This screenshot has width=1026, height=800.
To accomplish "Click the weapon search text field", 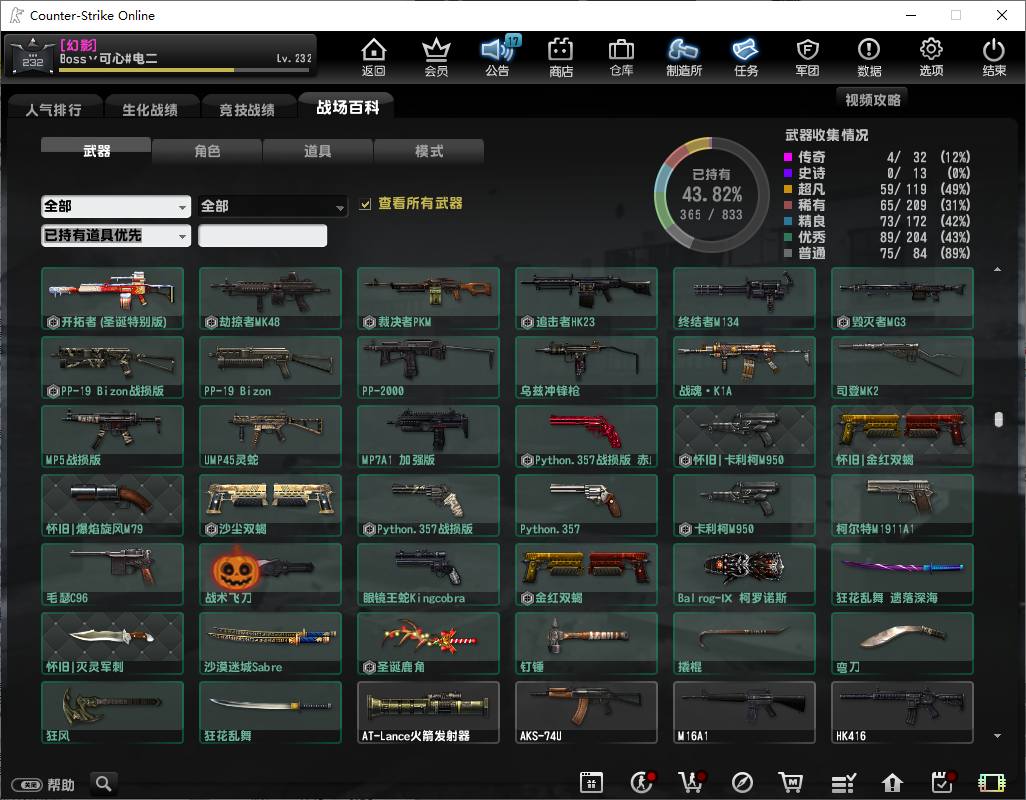I will point(262,235).
